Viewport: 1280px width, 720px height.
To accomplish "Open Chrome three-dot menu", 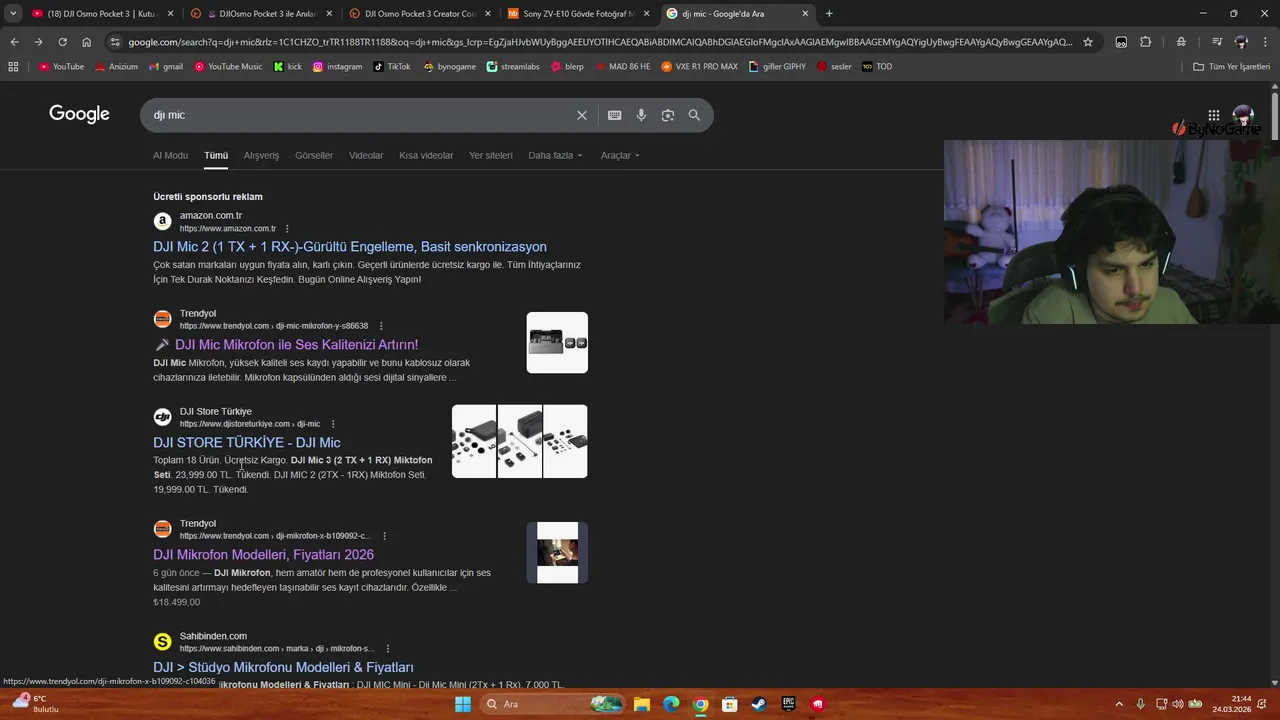I will pos(1265,42).
